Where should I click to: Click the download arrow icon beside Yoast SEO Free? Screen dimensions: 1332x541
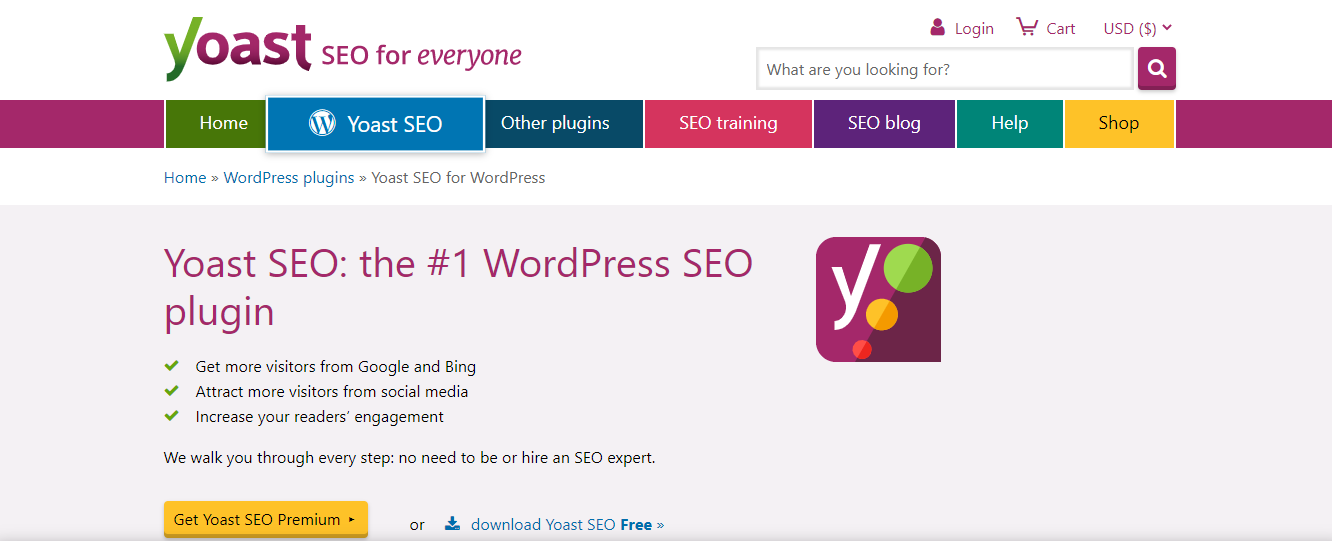452,523
